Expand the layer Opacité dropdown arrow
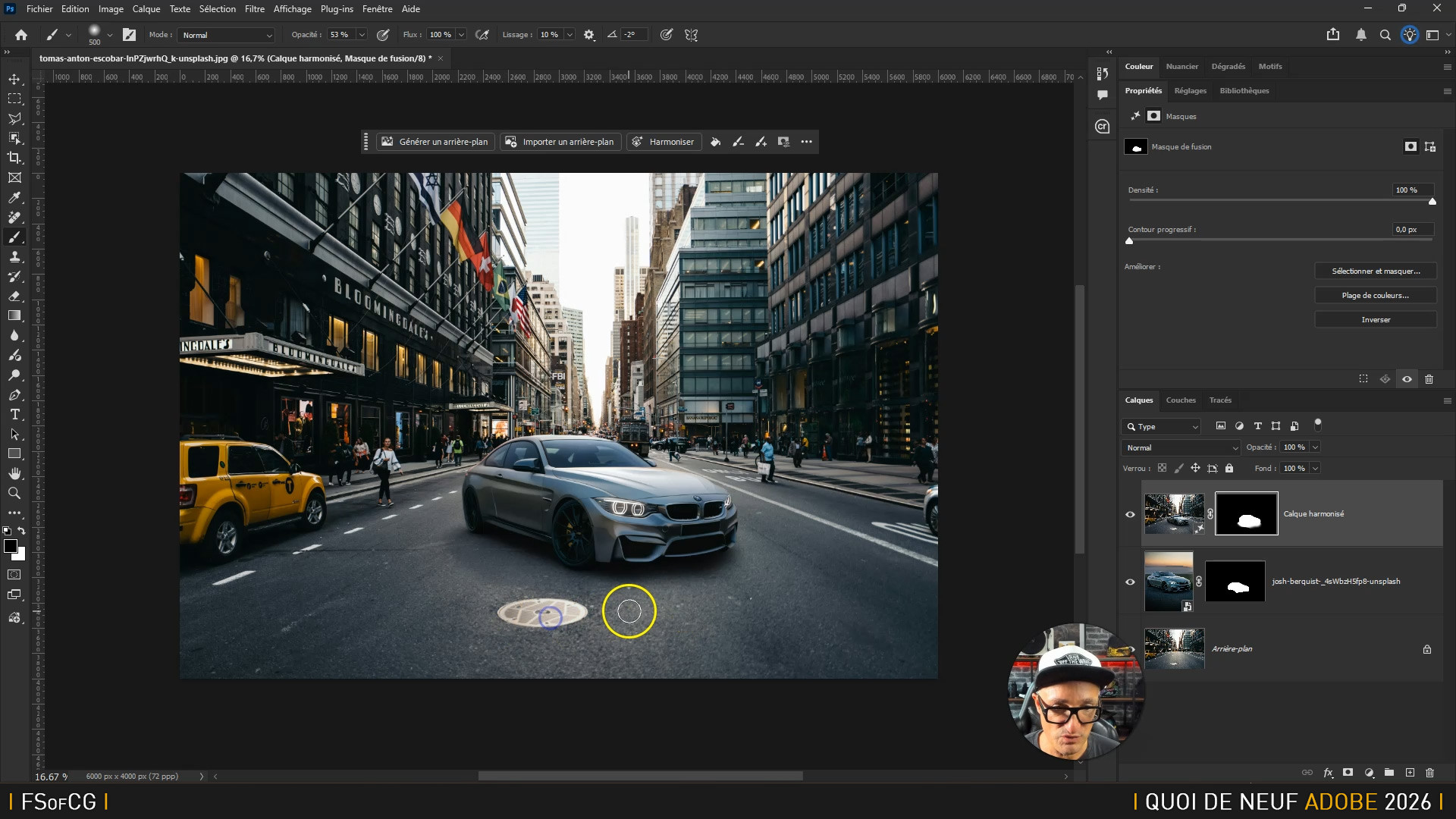 pyautogui.click(x=1316, y=447)
